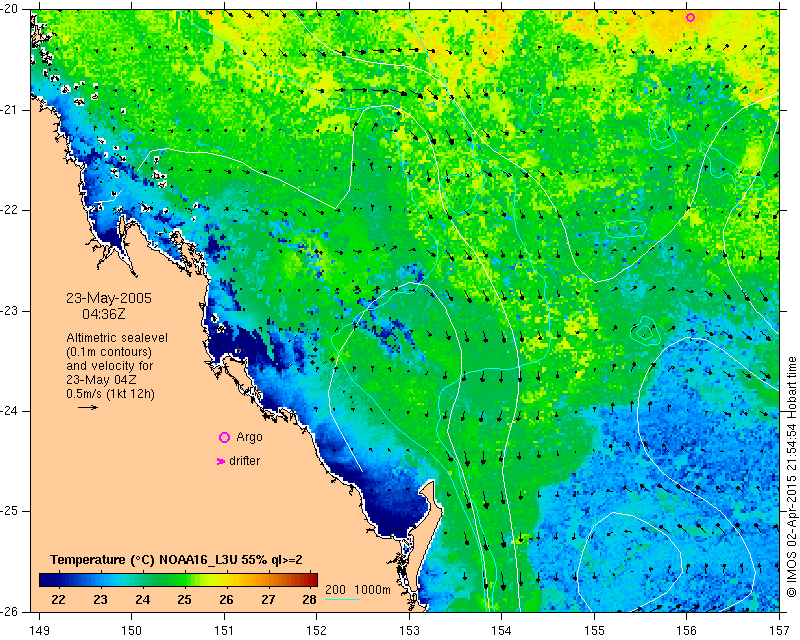The height and width of the screenshot is (640, 800).
Task: Click colorbar tick label "28"
Action: [310, 600]
